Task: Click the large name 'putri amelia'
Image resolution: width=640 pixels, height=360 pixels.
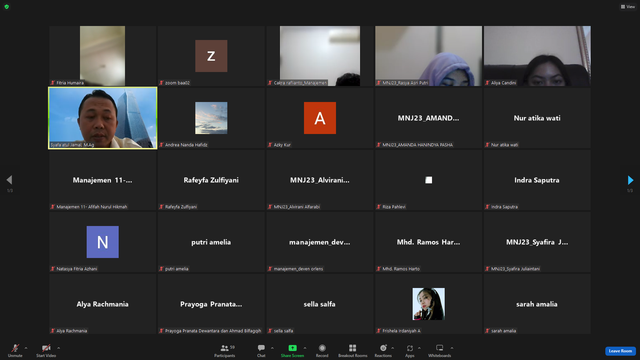Action: (211, 242)
